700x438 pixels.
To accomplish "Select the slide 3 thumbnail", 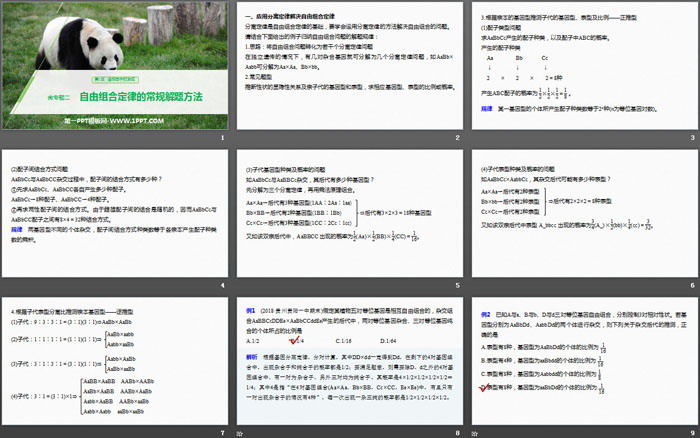I will [x=582, y=68].
